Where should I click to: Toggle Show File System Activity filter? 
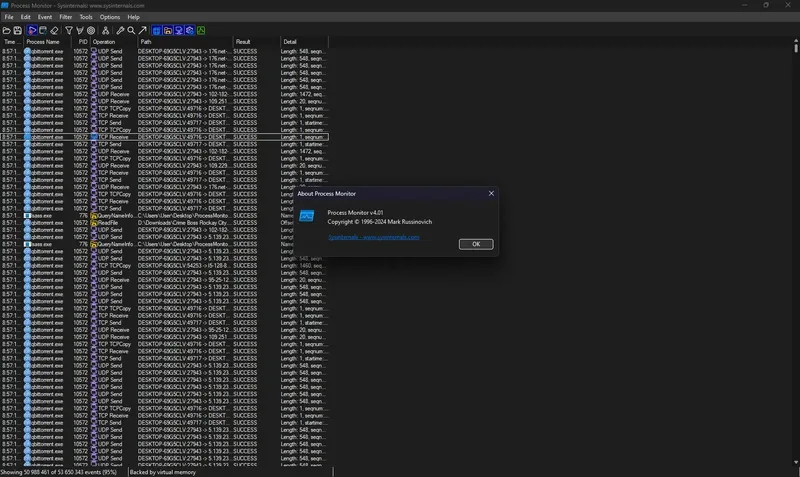(x=168, y=31)
